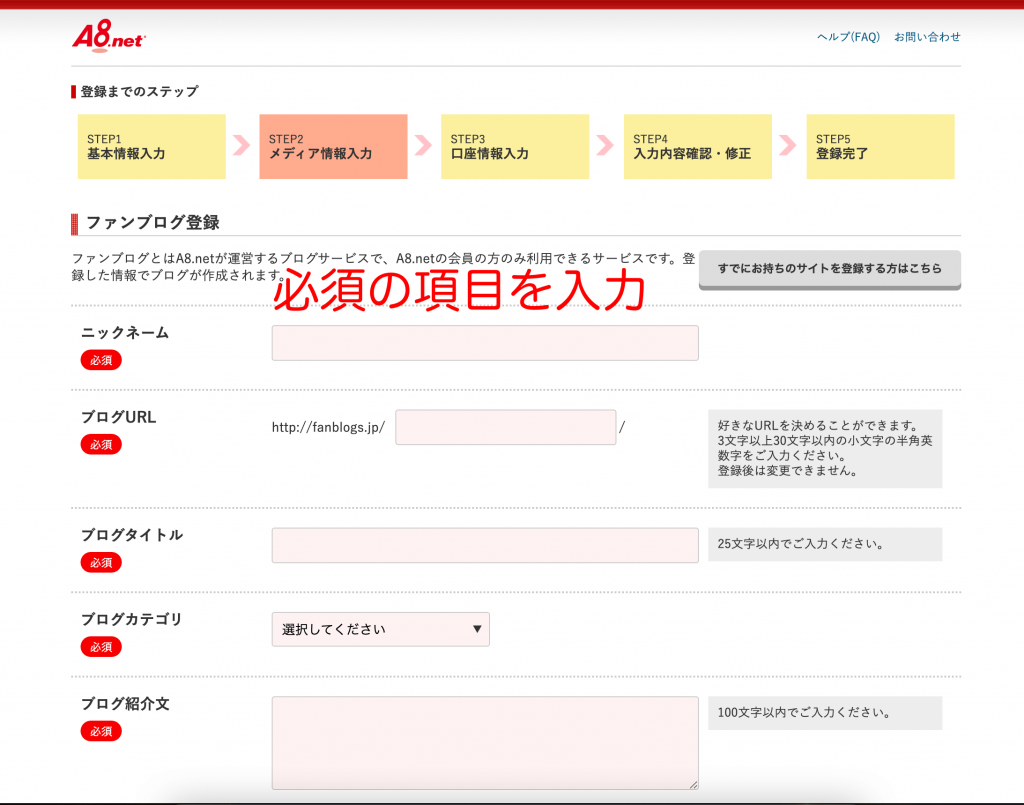Click the 必須 badge under ブログ紹介文
This screenshot has width=1024, height=805.
click(101, 732)
